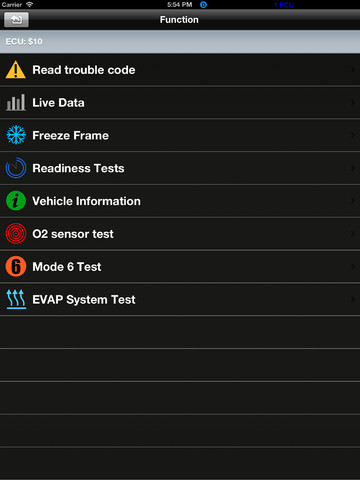360x480 pixels.
Task: Expand Vehicle Information via right chevron
Action: [x=353, y=201]
